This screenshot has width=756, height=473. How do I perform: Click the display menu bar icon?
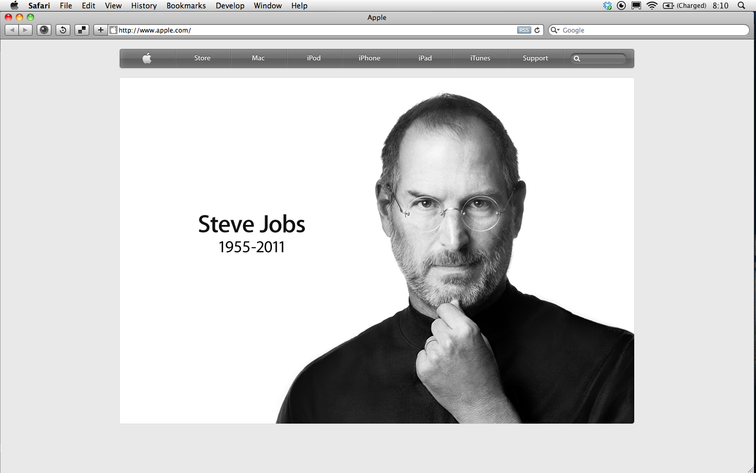click(x=636, y=6)
